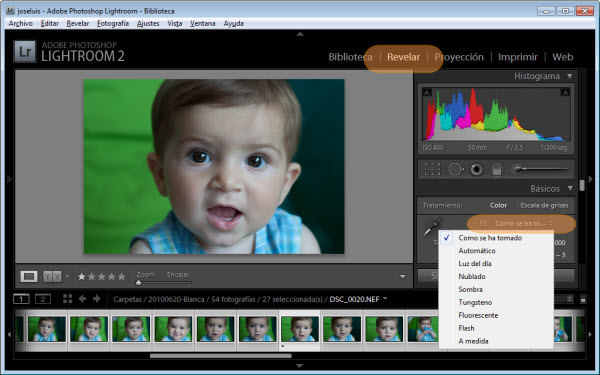
Task: Open the Ventana menu
Action: point(203,23)
